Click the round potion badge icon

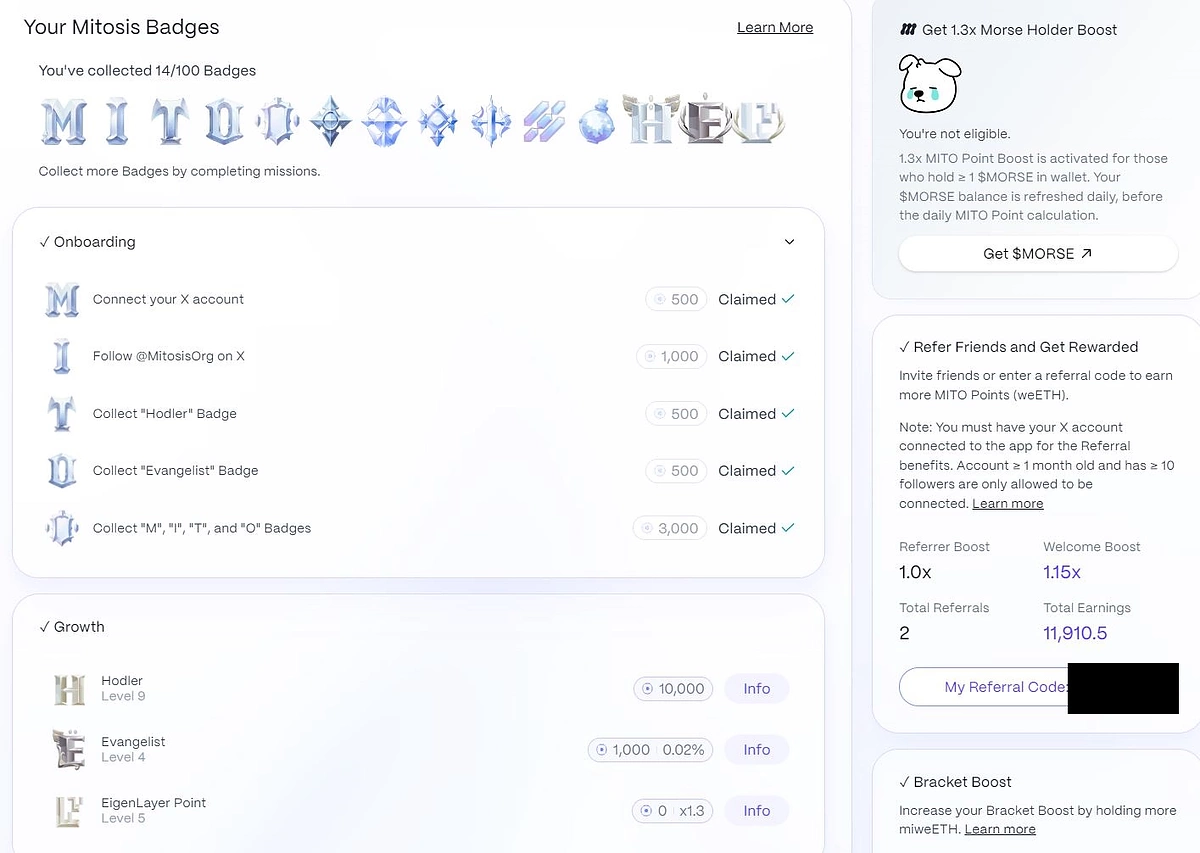click(599, 122)
